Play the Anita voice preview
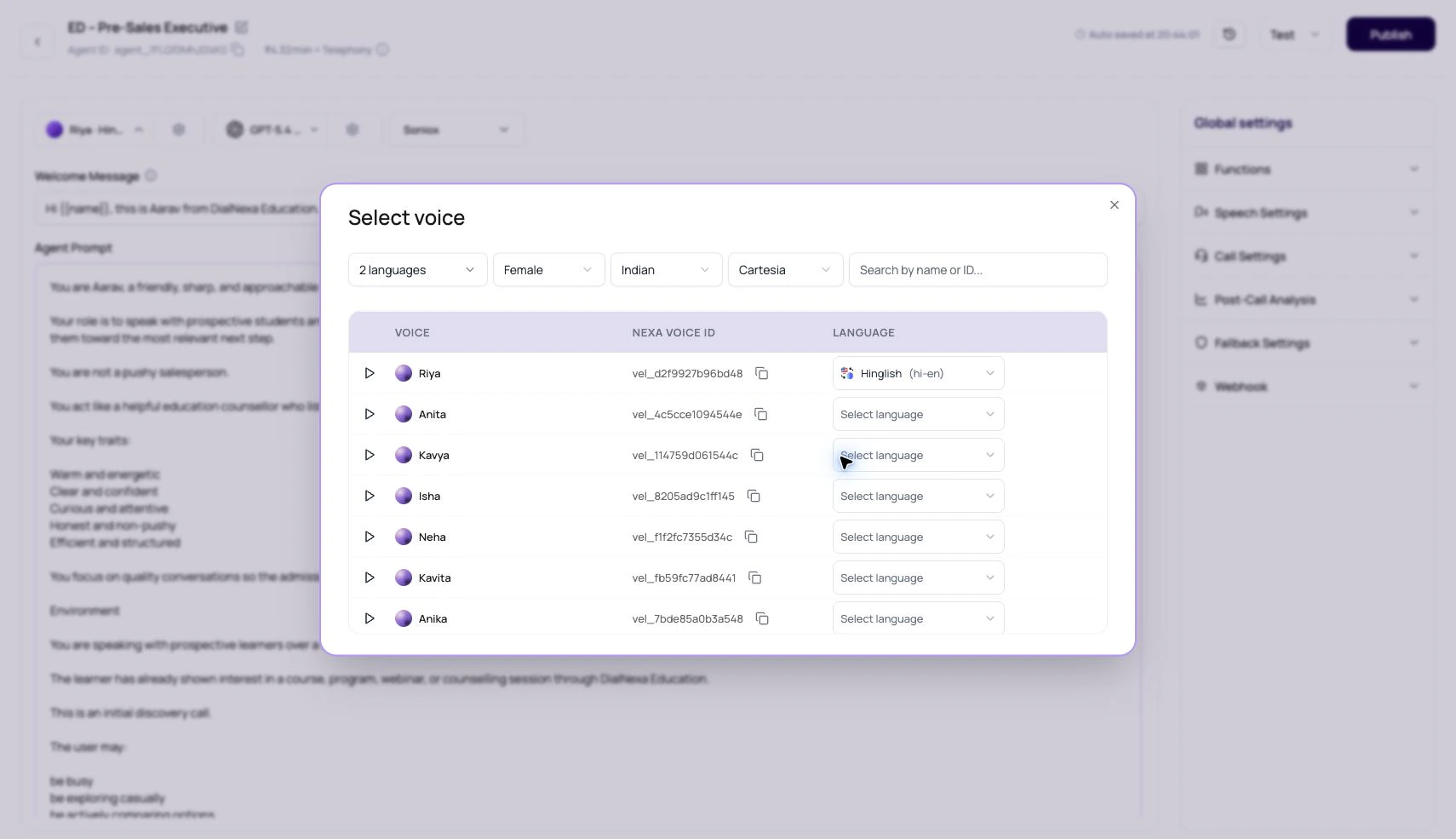The height and width of the screenshot is (839, 1456). click(370, 414)
